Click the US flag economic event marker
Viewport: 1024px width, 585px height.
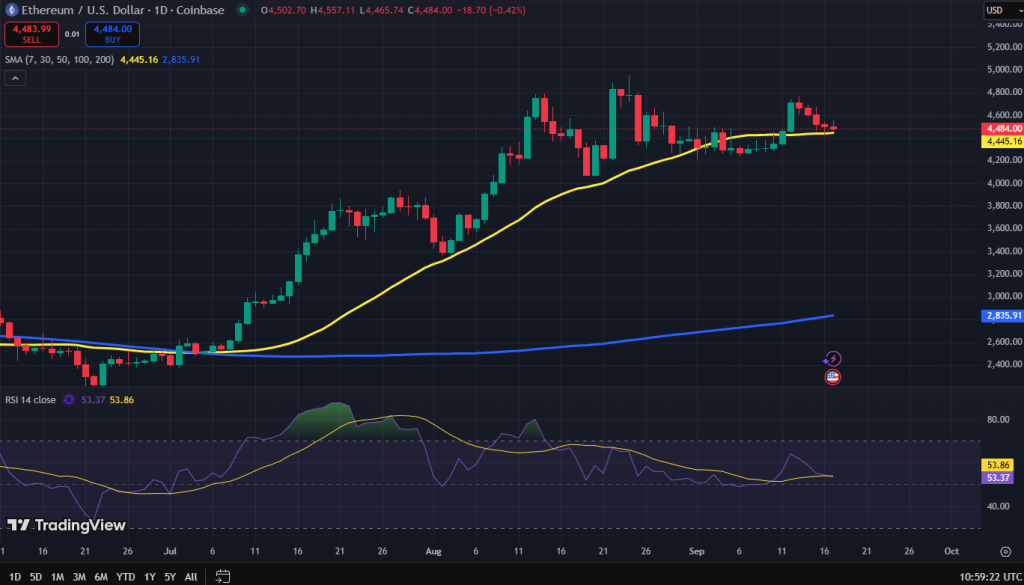(x=831, y=377)
